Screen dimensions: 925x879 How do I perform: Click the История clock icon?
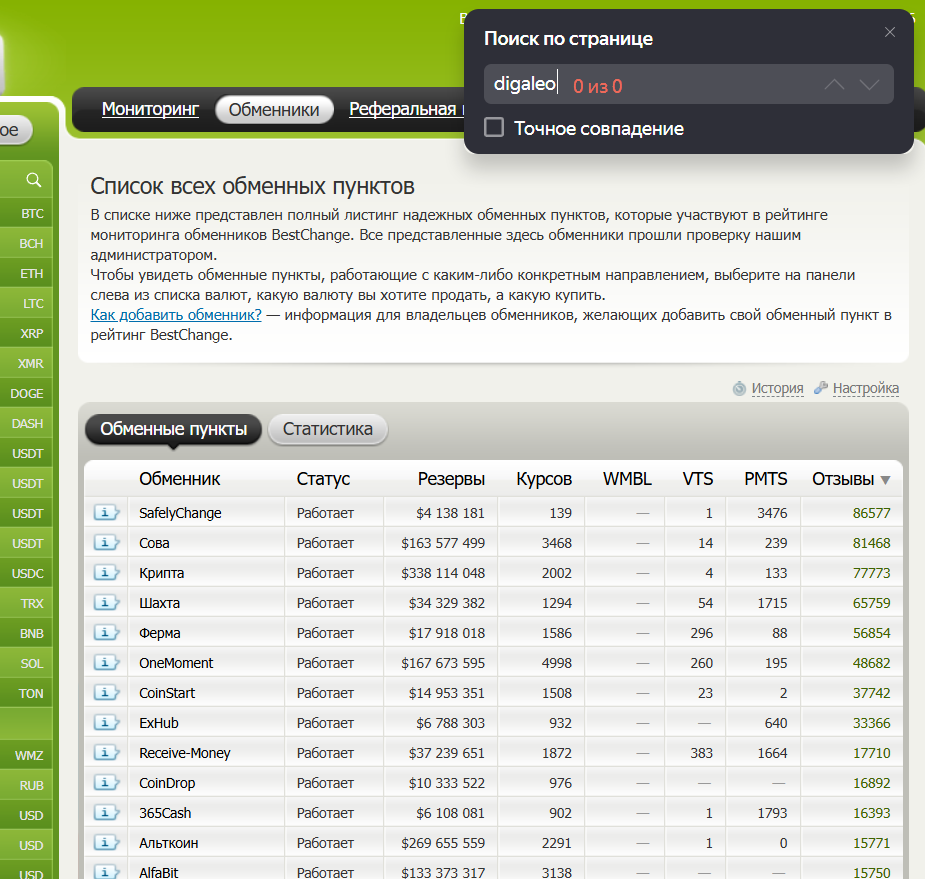[x=739, y=389]
